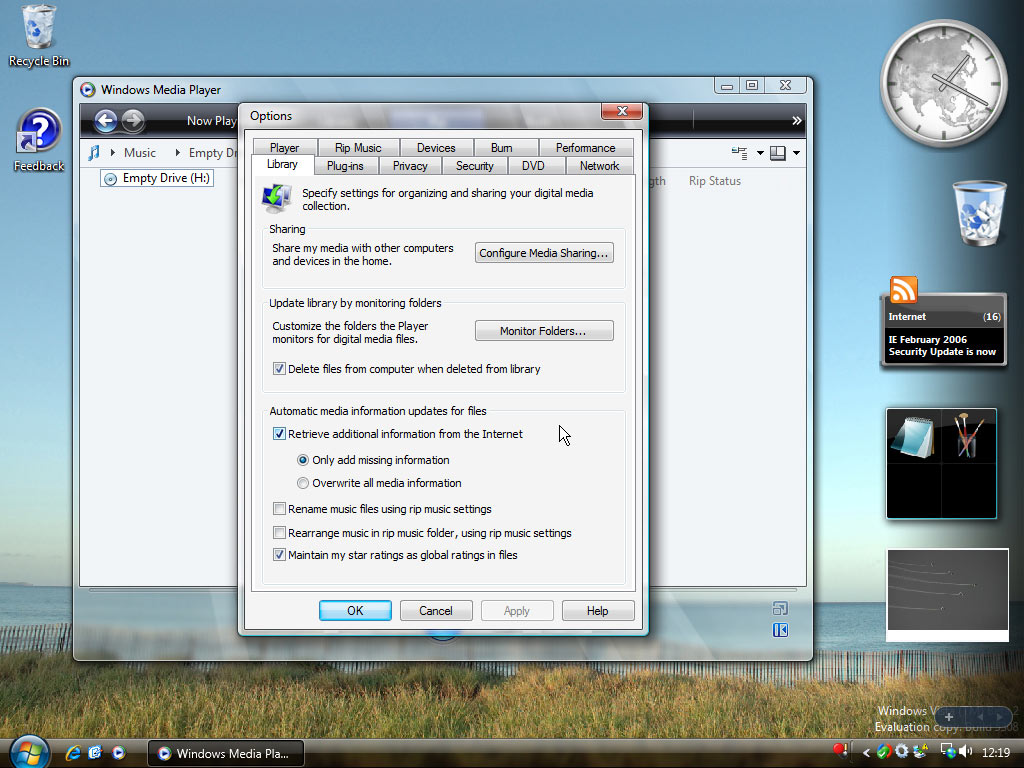Switch to the Burn tab
The height and width of the screenshot is (768, 1024).
pos(502,148)
